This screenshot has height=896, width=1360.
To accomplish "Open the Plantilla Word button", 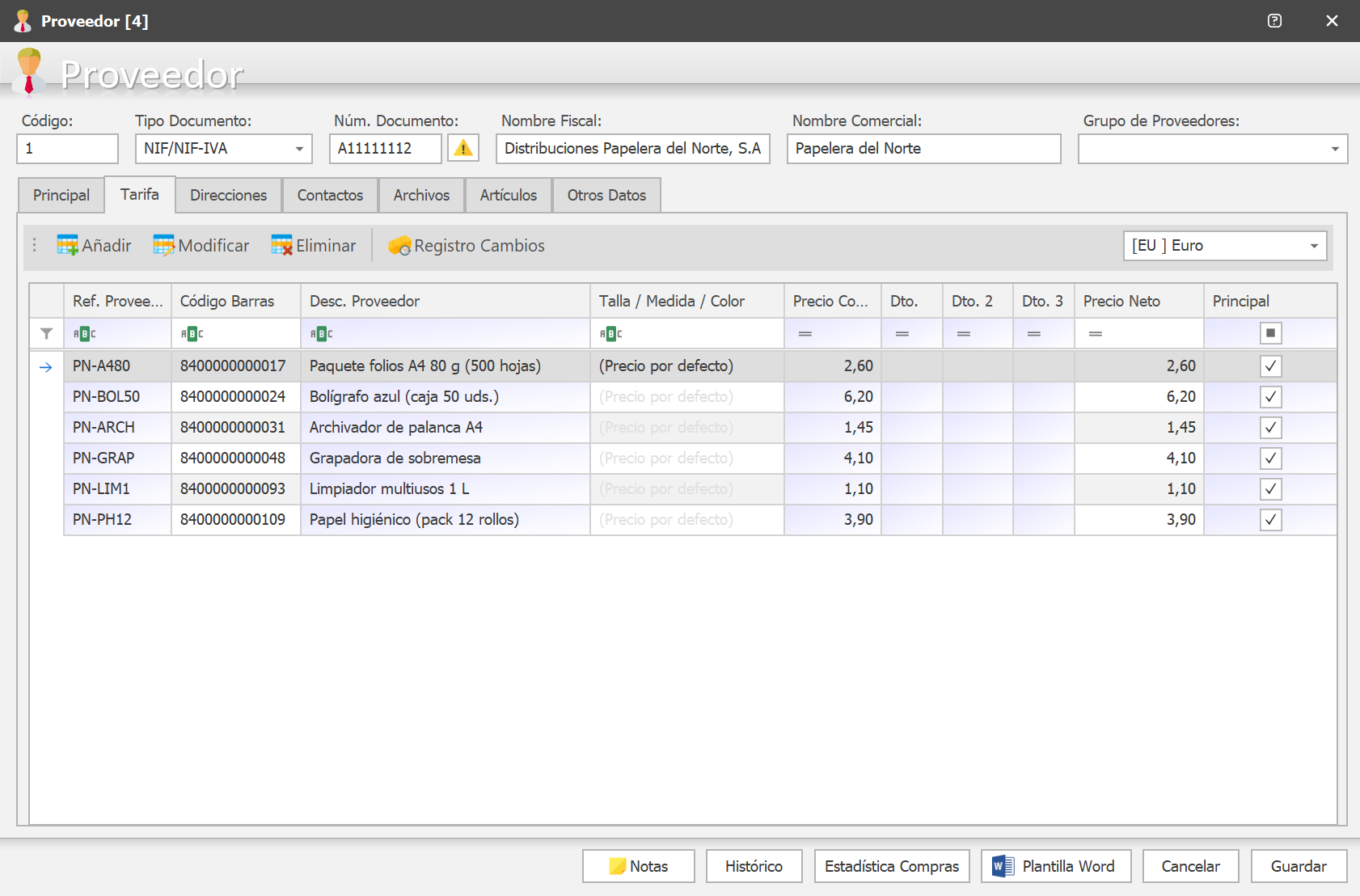I will click(x=1055, y=866).
